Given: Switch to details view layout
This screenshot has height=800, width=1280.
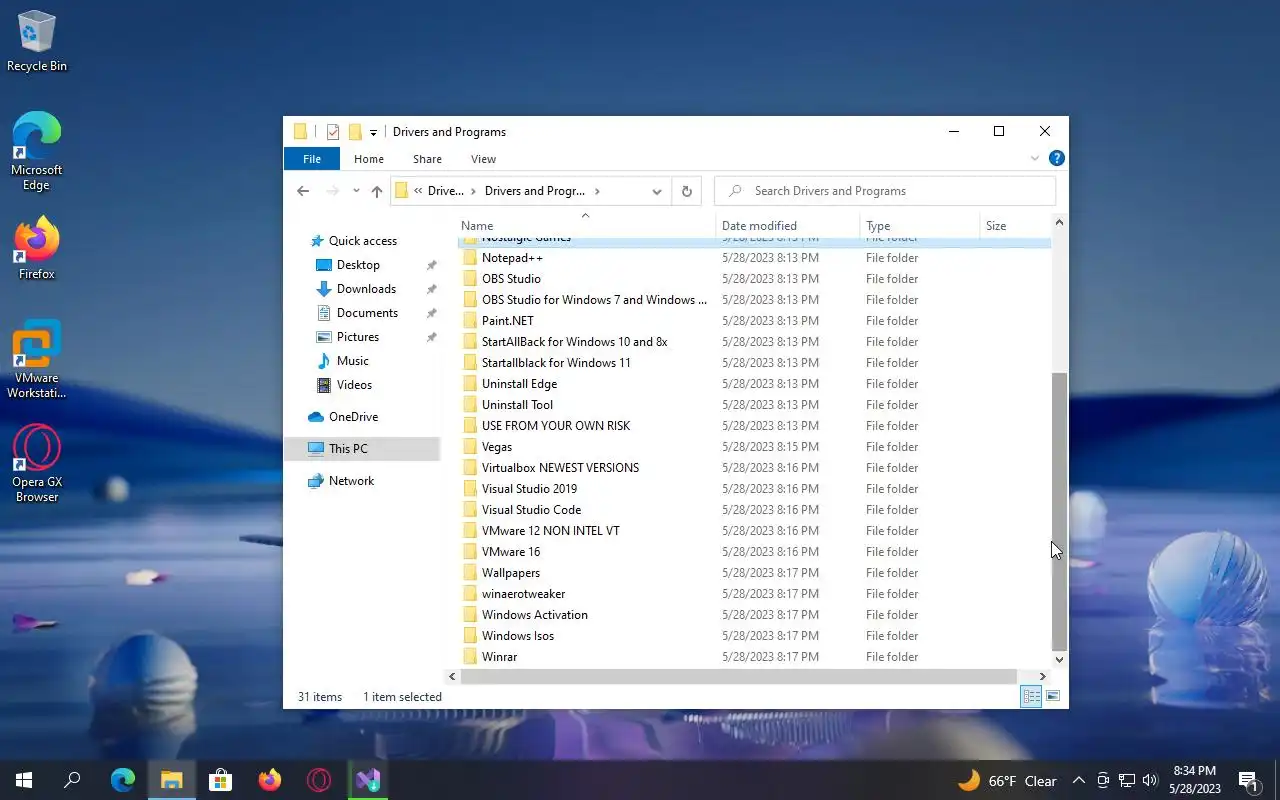Looking at the screenshot, I should pyautogui.click(x=1031, y=697).
